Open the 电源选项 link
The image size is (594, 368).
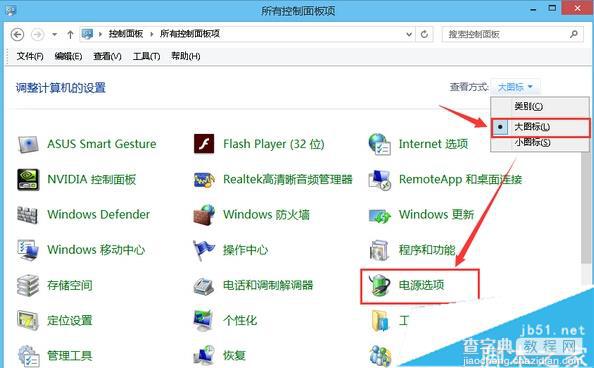[x=421, y=285]
